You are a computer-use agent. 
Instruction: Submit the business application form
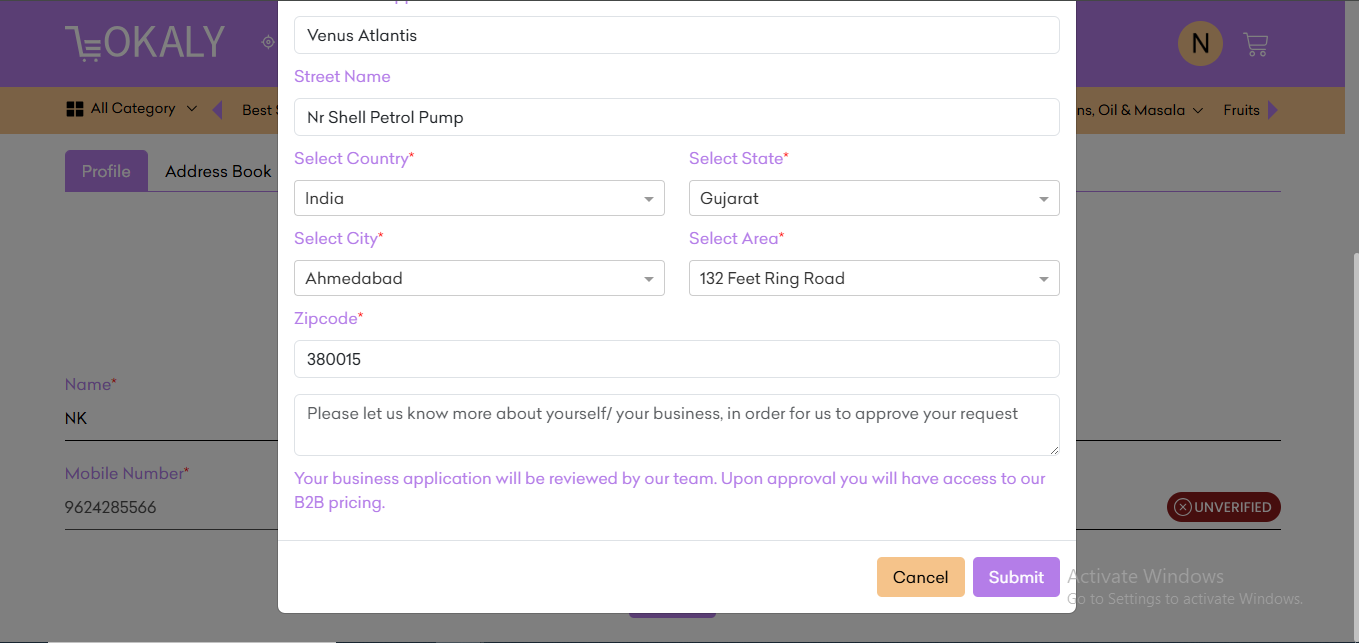(1016, 577)
